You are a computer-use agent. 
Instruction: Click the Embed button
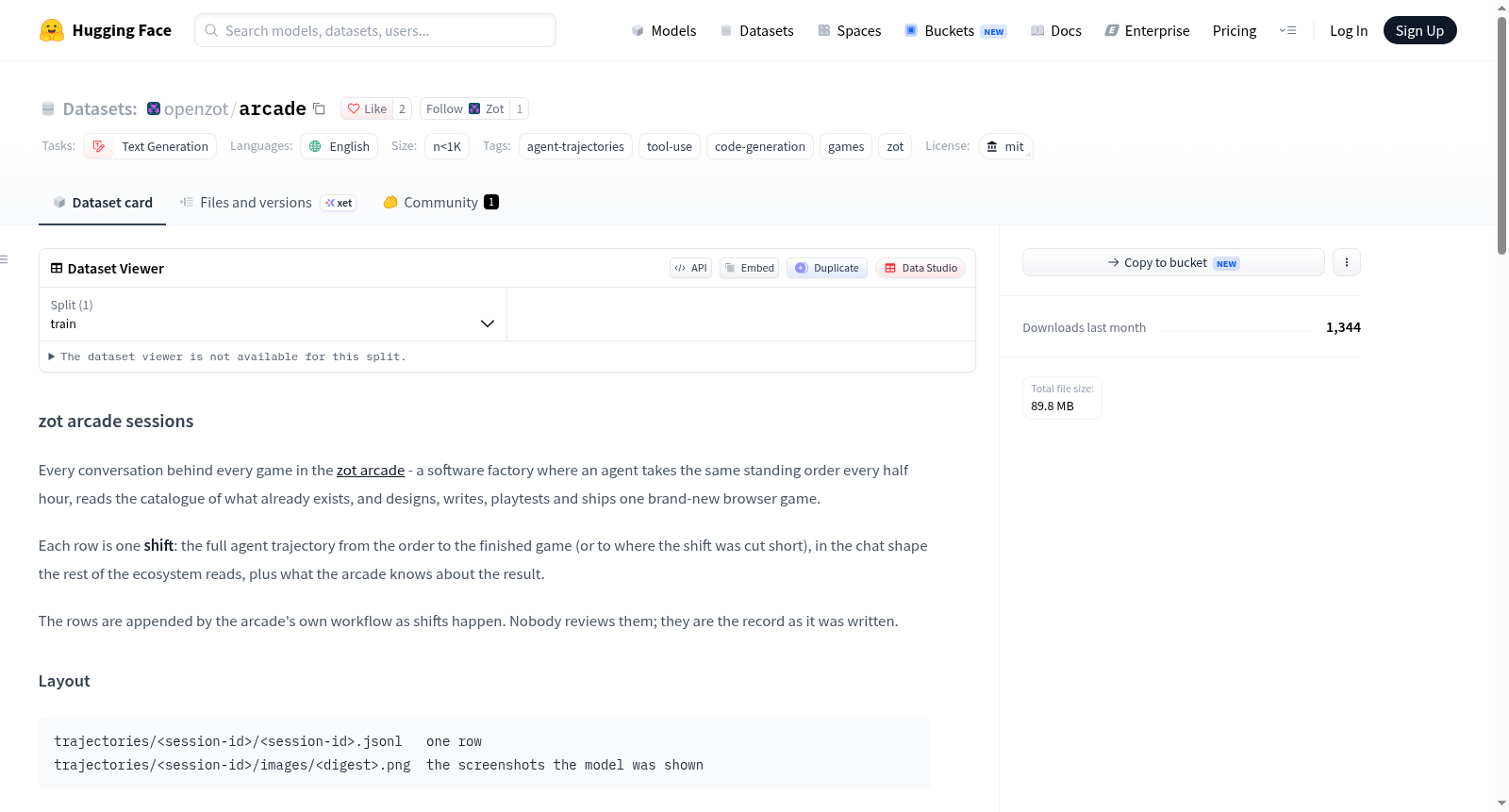[749, 268]
